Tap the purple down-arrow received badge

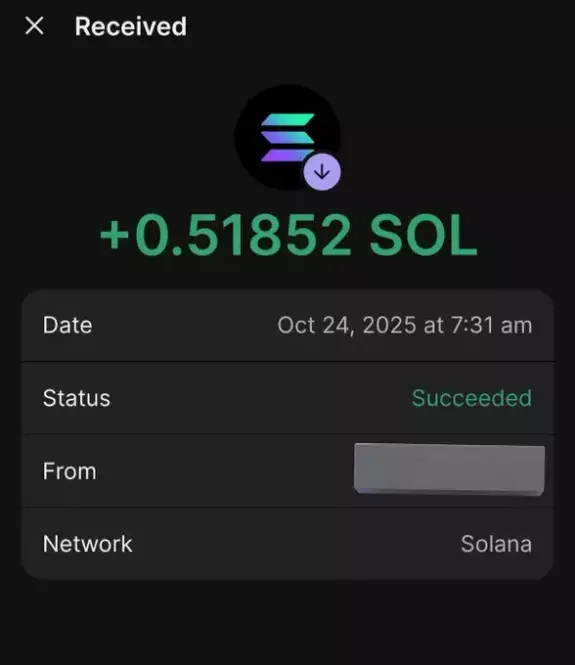pos(322,172)
